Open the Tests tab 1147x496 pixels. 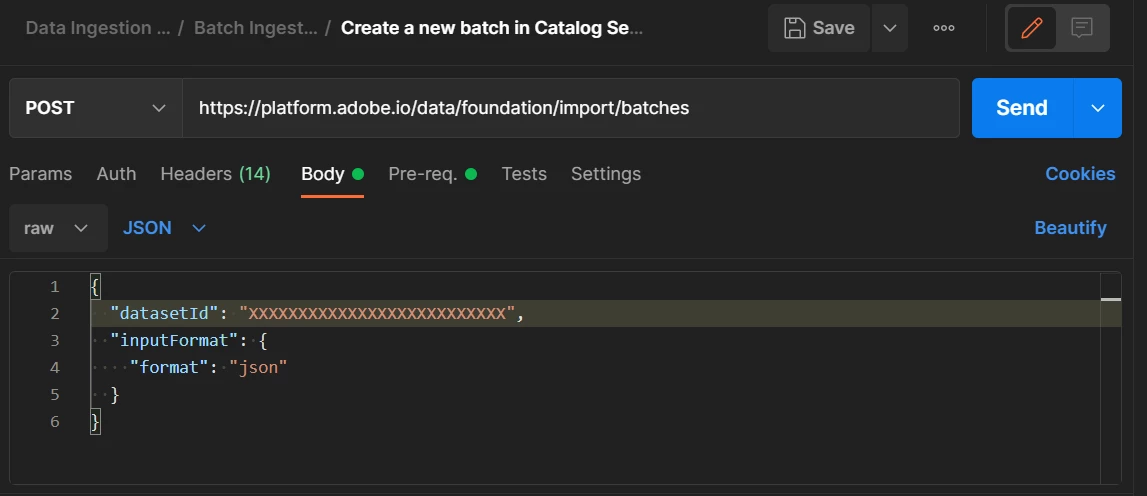[524, 174]
